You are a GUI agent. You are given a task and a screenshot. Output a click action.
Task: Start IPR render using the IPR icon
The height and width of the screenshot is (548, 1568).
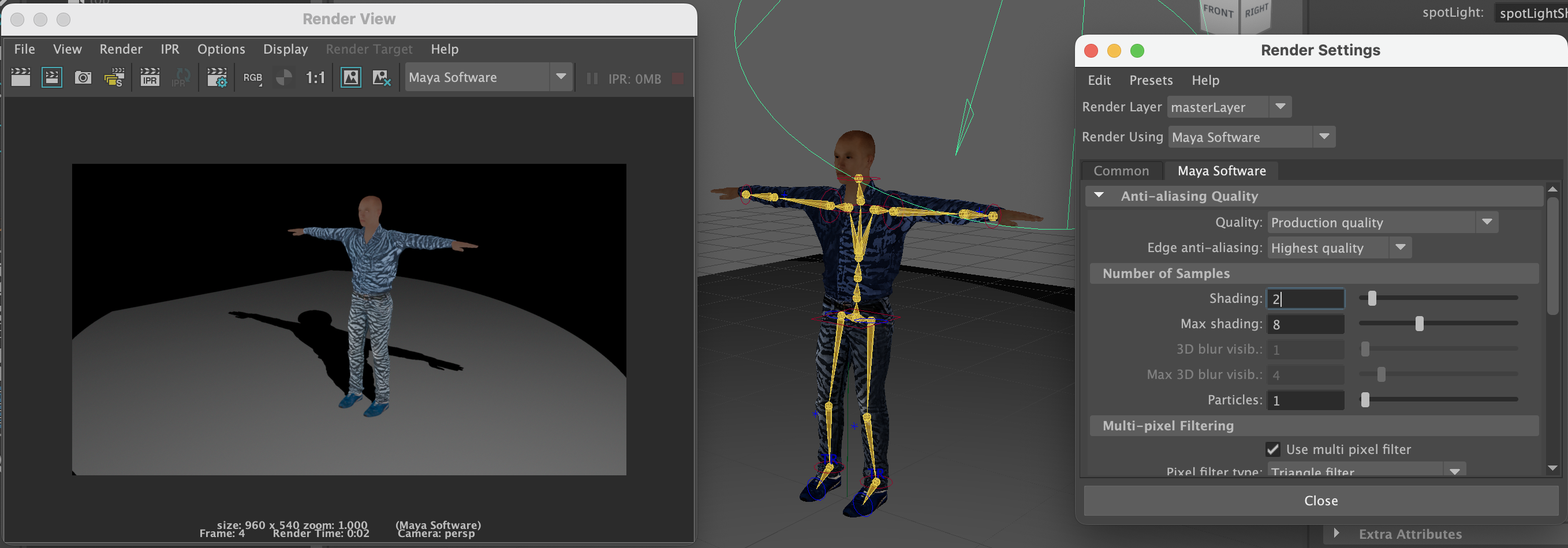pyautogui.click(x=149, y=77)
